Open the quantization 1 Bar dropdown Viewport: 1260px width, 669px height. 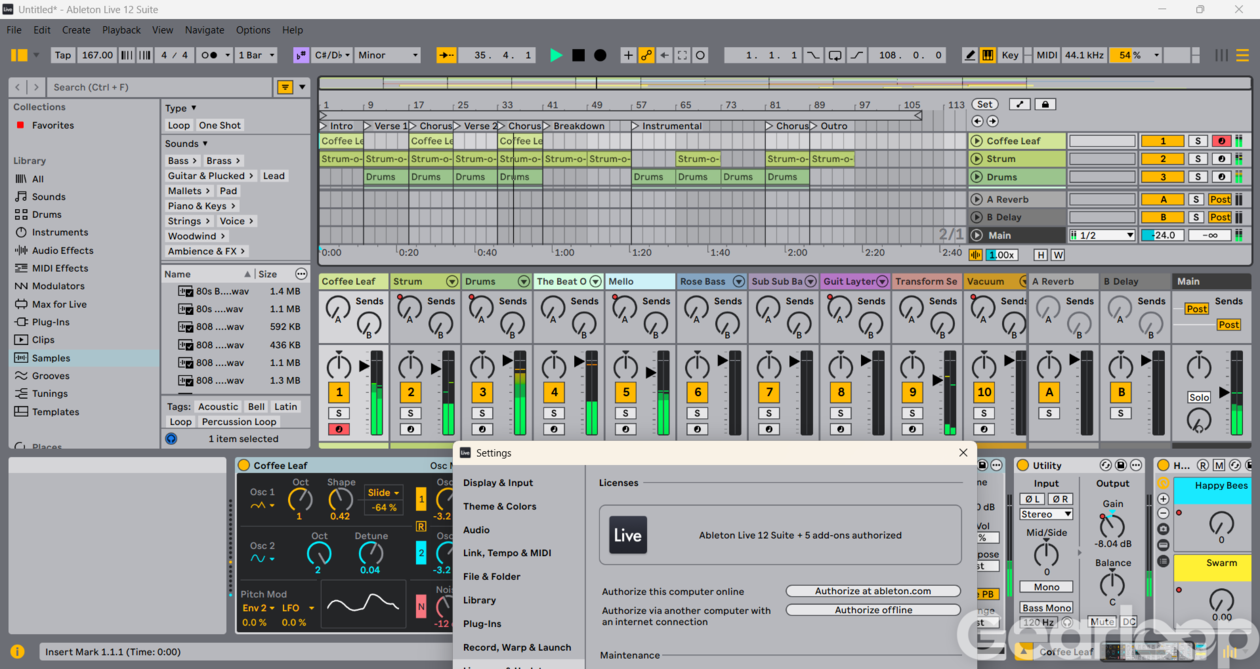tap(256, 56)
